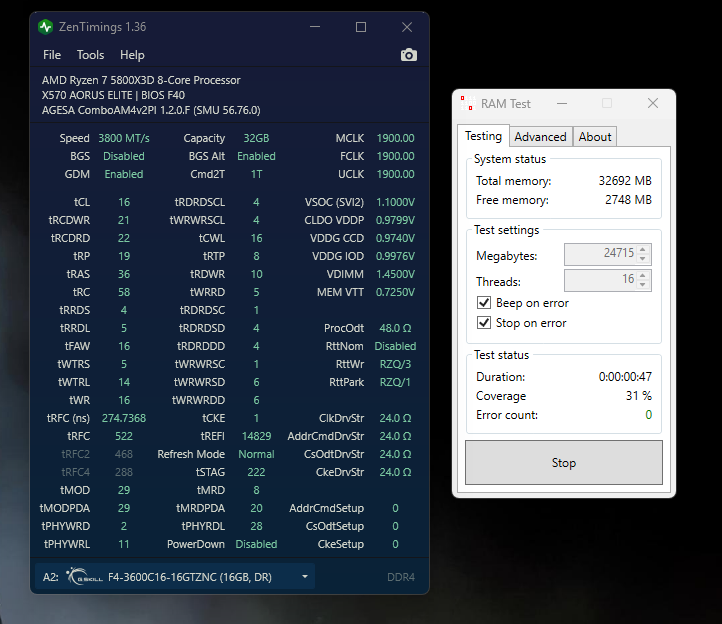This screenshot has width=722, height=624.
Task: Click the Coverage value 31 %
Action: click(x=639, y=396)
